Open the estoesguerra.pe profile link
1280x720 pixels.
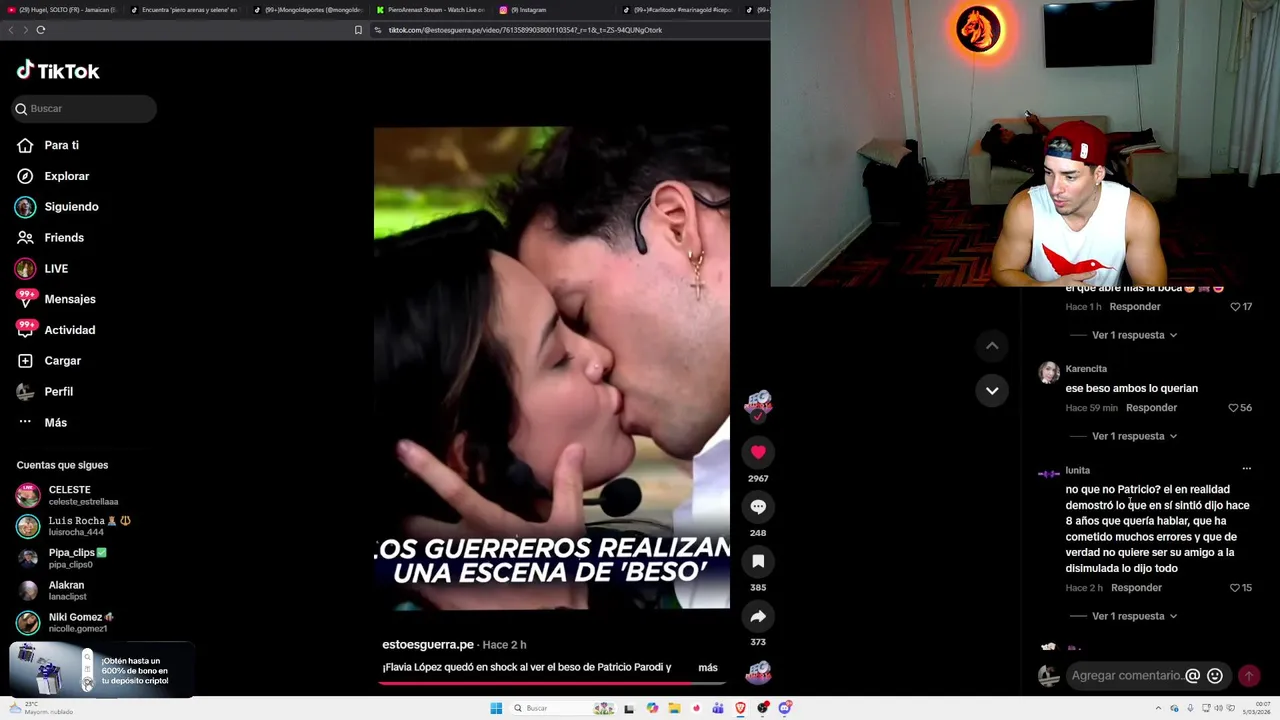tap(428, 645)
